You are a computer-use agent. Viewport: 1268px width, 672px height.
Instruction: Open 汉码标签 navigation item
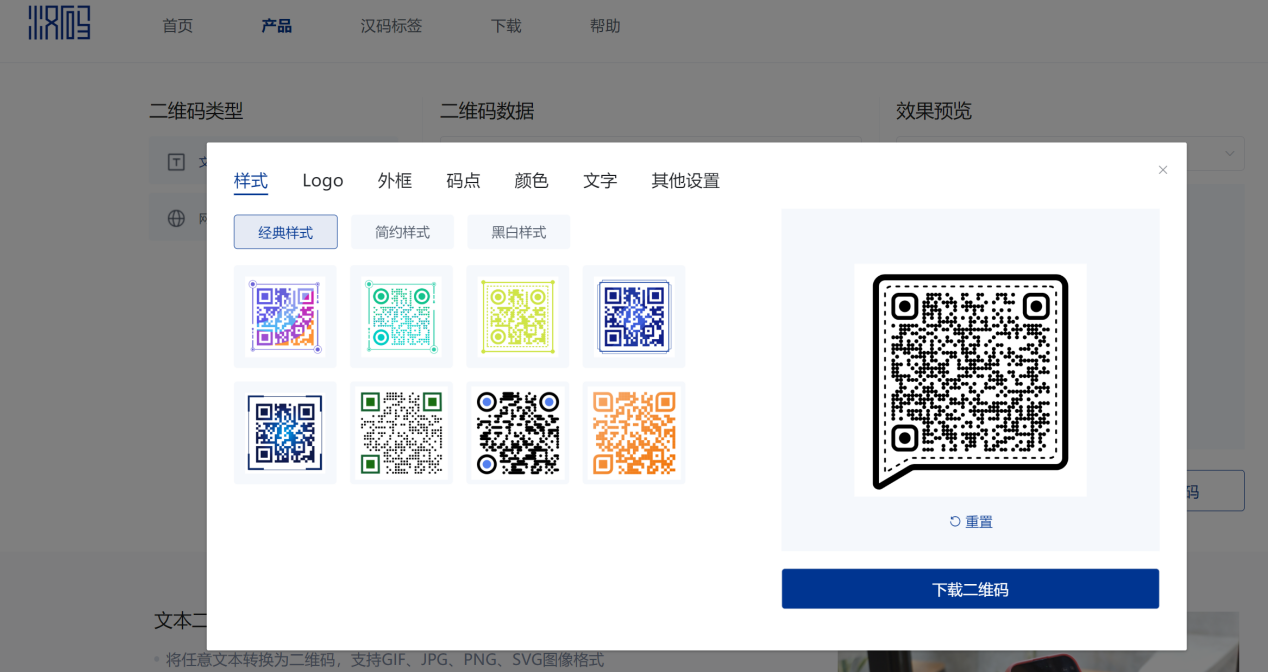click(391, 26)
